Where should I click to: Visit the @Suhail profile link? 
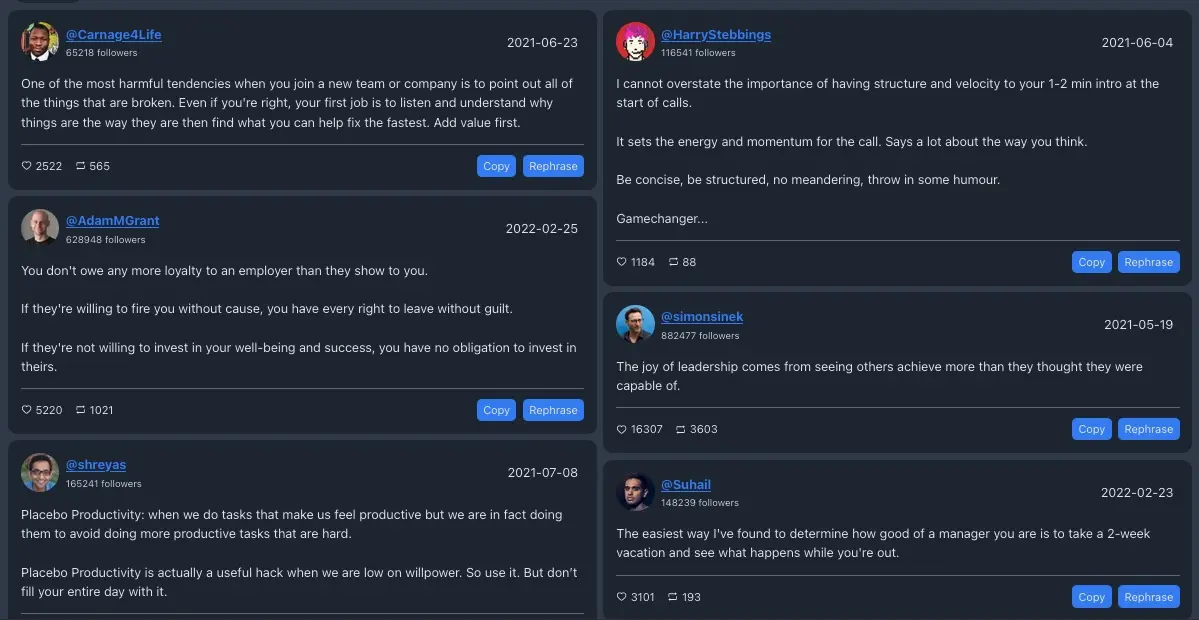pyautogui.click(x=686, y=485)
